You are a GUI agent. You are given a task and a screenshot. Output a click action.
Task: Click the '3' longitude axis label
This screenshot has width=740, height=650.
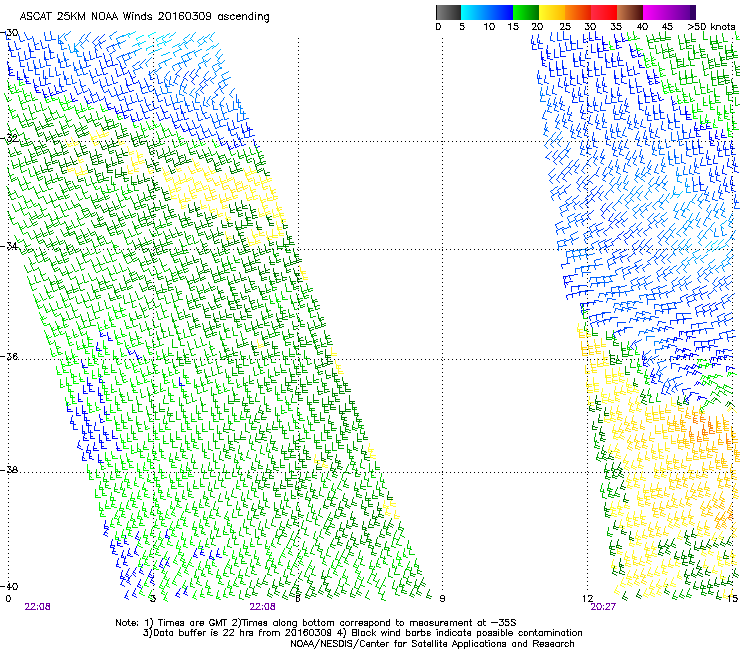tap(153, 599)
